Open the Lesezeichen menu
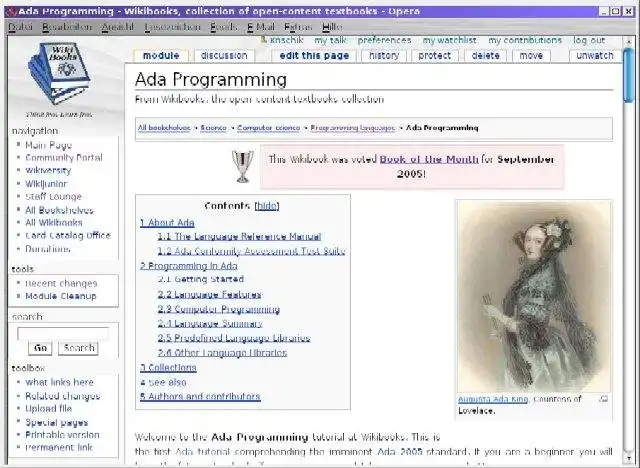The image size is (640, 468). click(x=172, y=27)
